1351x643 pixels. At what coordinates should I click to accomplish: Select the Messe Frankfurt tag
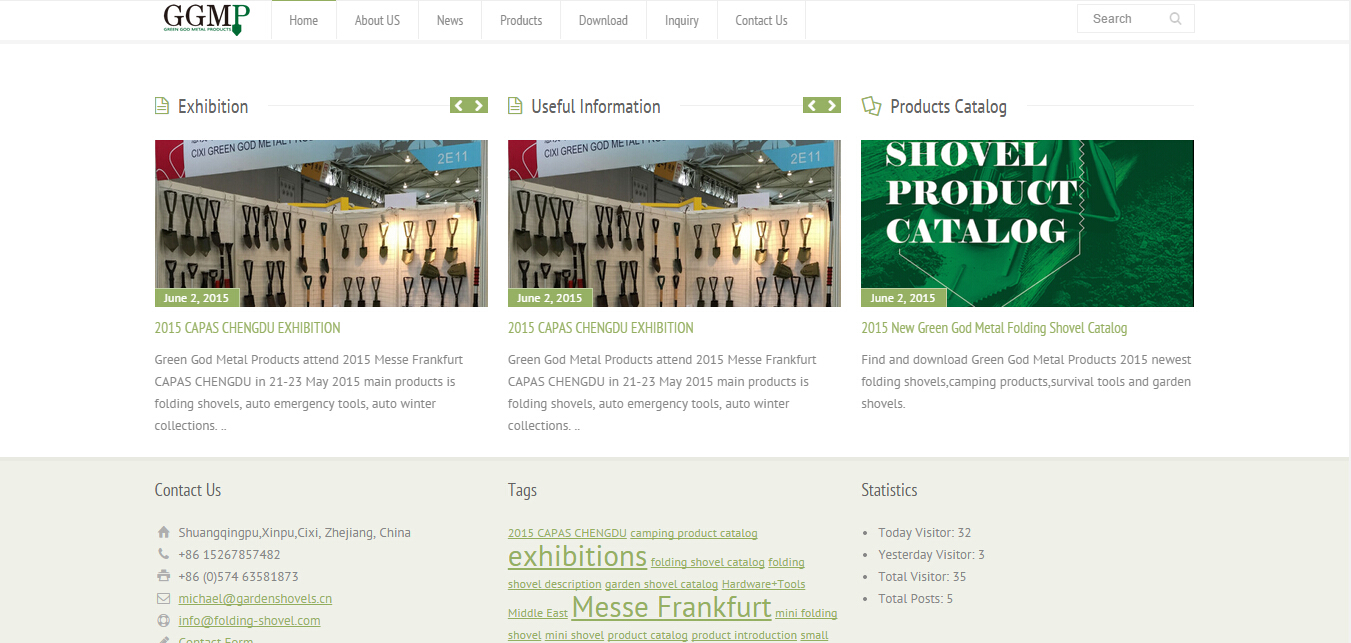click(671, 607)
